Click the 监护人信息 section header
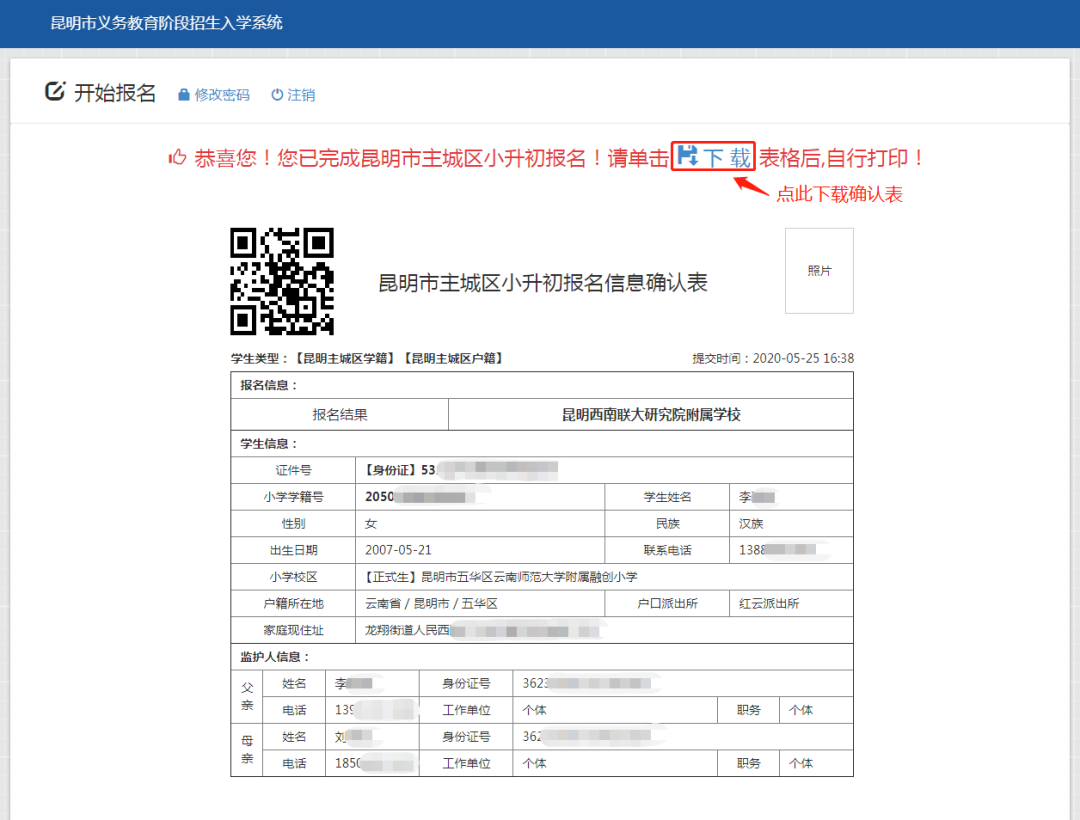Screen dimensions: 1080x820 [x=273, y=656]
